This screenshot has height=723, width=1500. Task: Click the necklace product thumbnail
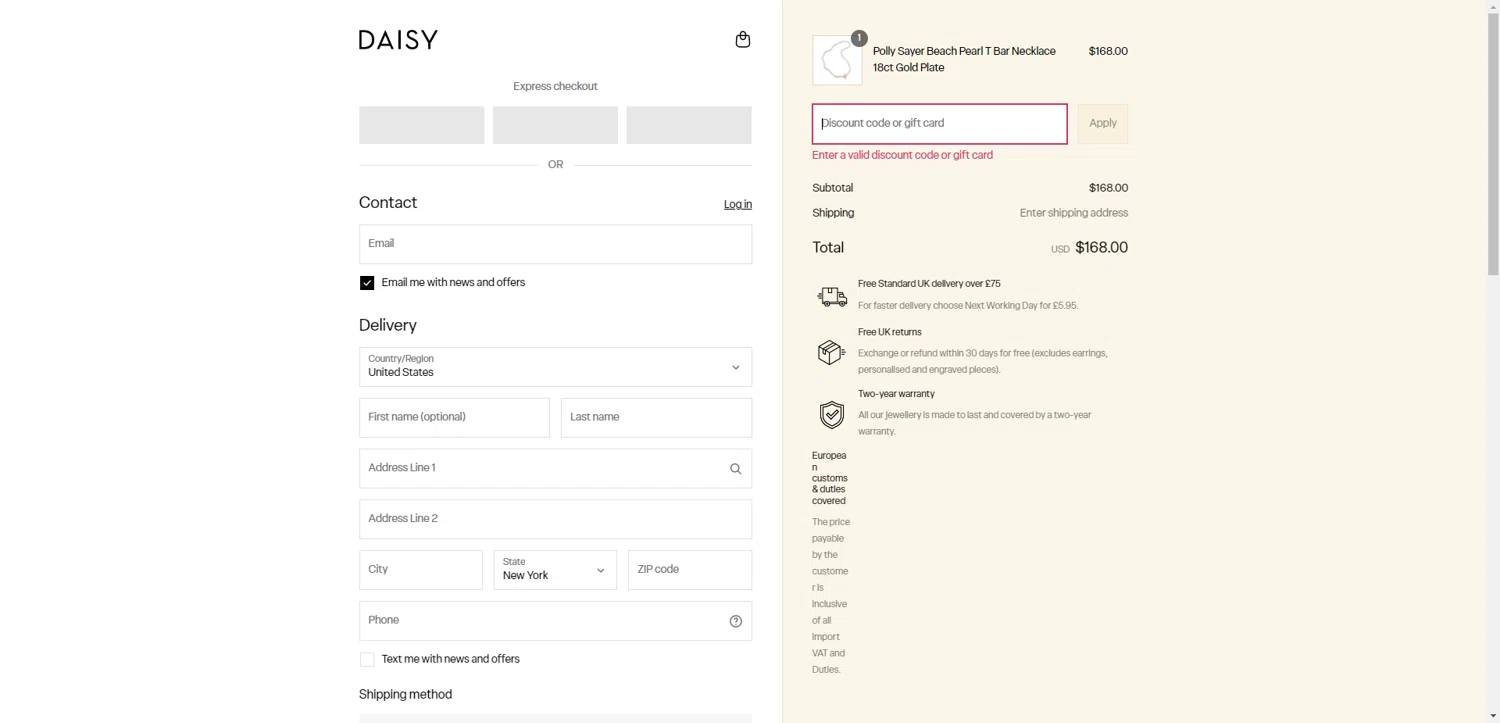click(x=837, y=61)
